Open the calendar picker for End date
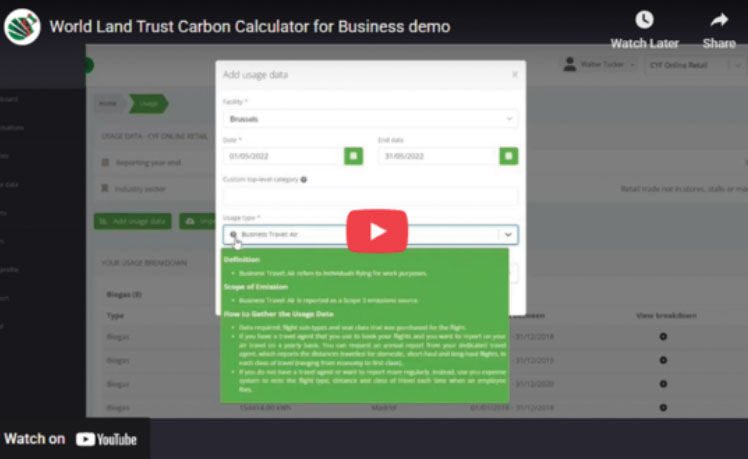Image resolution: width=748 pixels, height=459 pixels. [x=509, y=156]
